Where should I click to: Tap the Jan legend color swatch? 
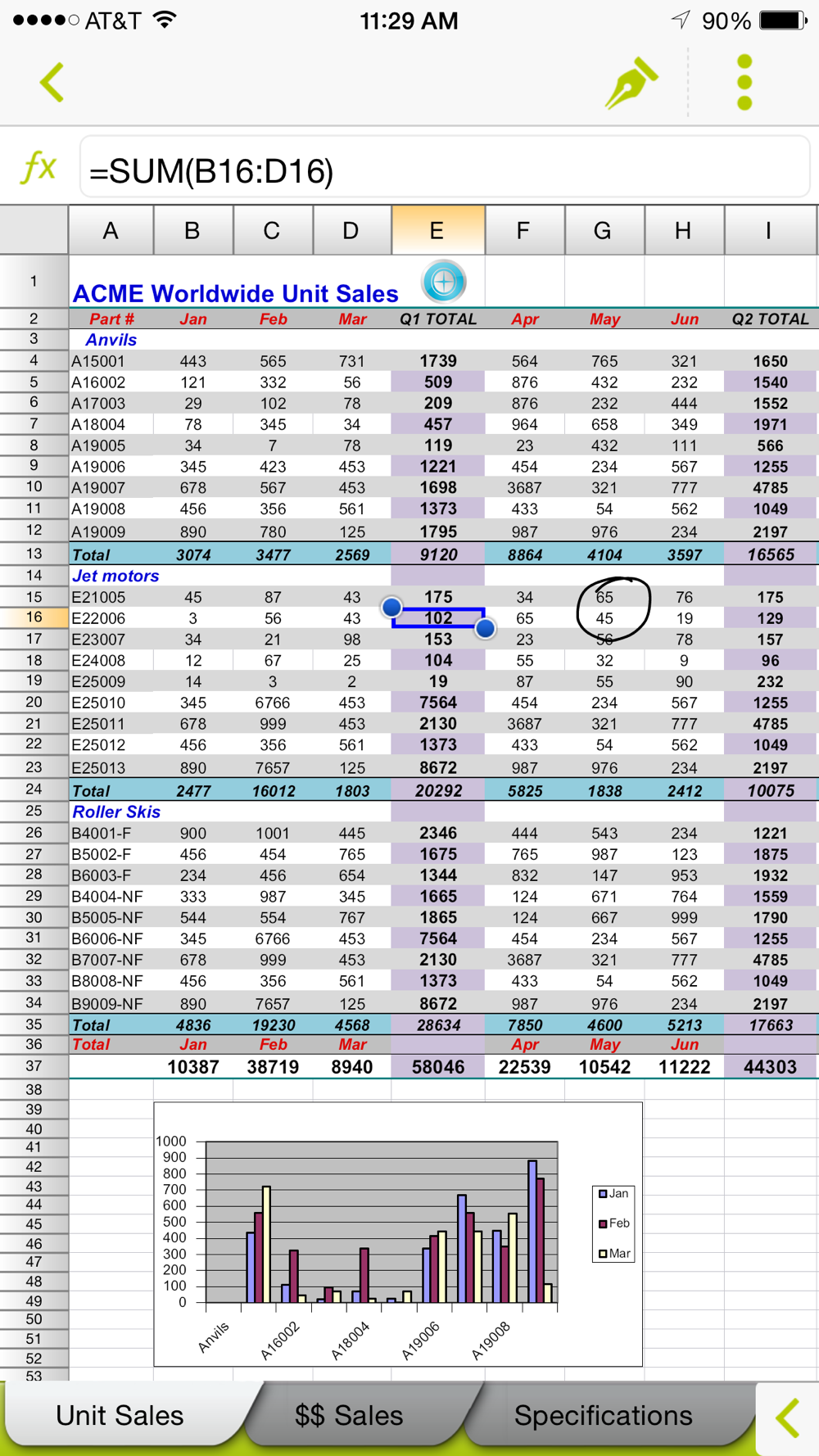click(x=603, y=1194)
